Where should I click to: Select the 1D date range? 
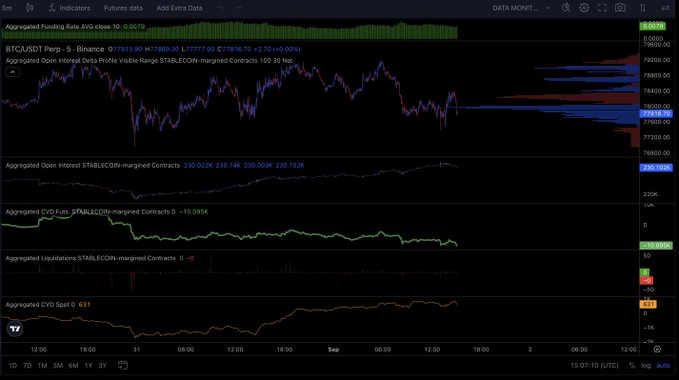[13, 366]
